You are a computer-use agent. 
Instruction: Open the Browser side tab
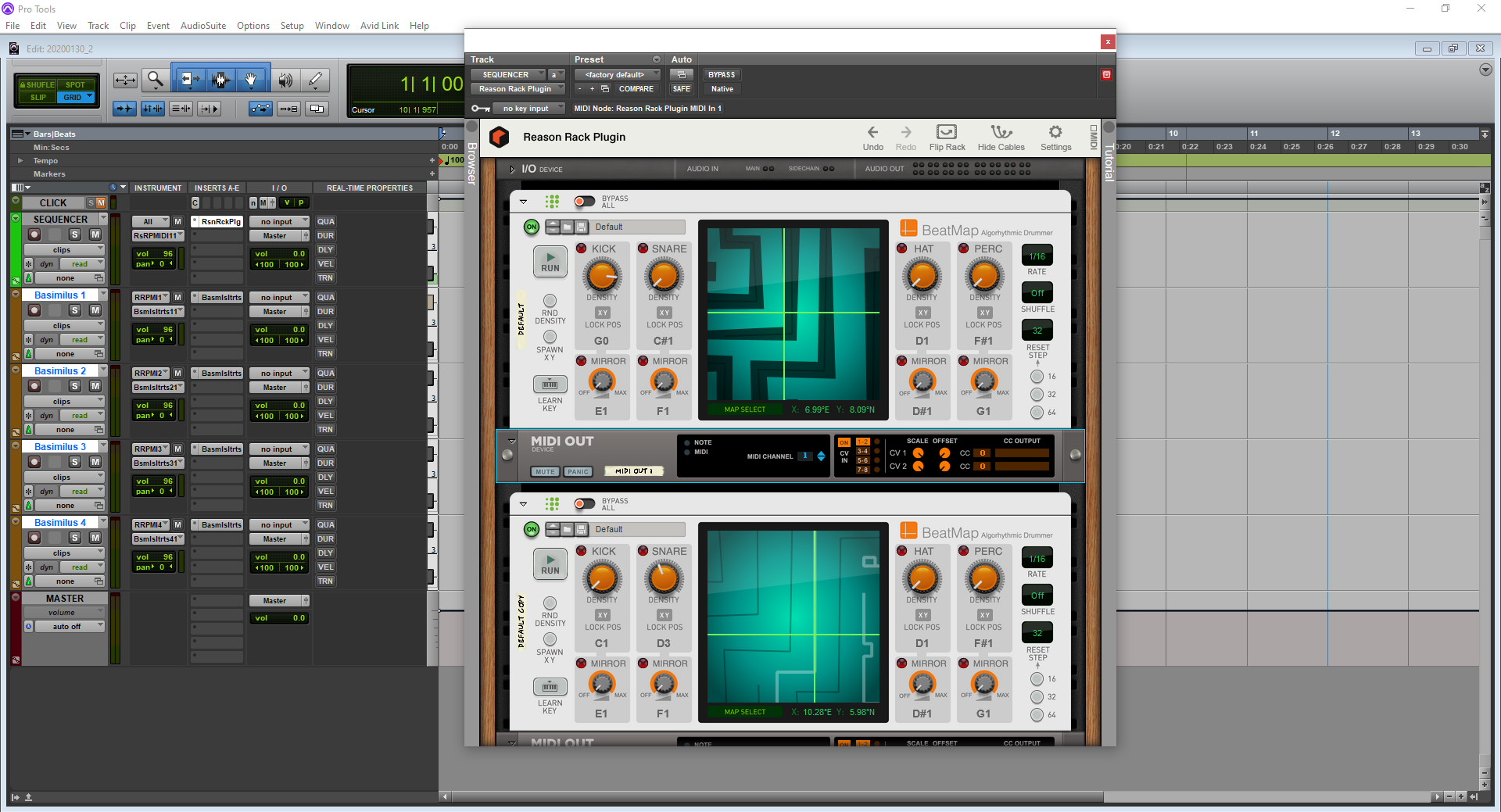click(x=471, y=163)
